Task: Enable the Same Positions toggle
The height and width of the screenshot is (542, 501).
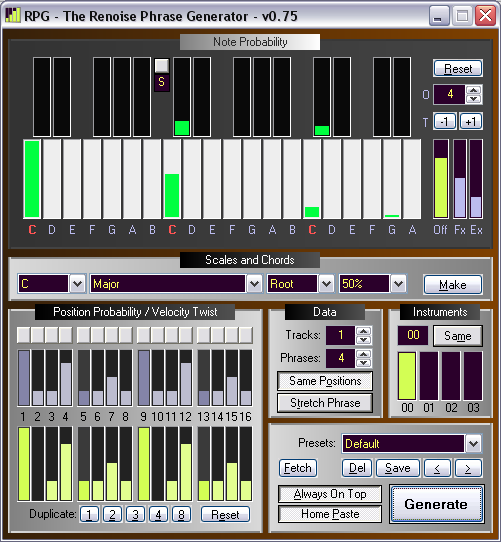Action: 325,381
